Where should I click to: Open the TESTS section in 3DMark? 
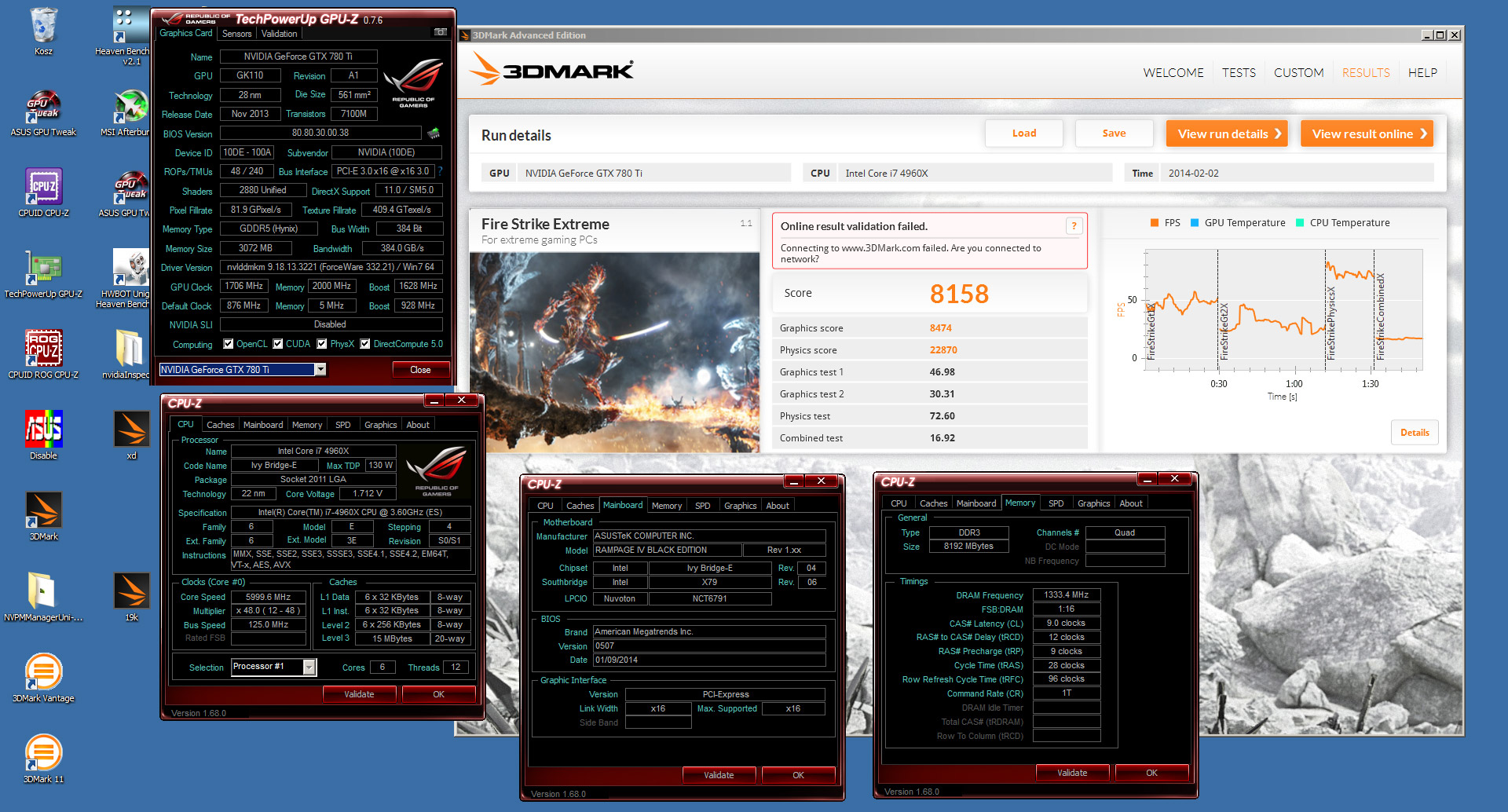pos(1239,72)
